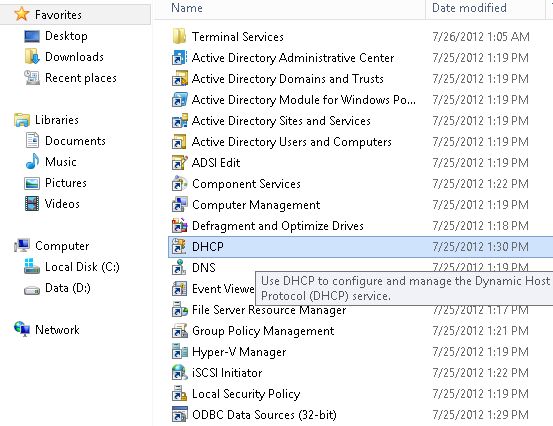Select the Terminal Services folder name
Viewport: 553px width, 426px height.
pos(238,37)
